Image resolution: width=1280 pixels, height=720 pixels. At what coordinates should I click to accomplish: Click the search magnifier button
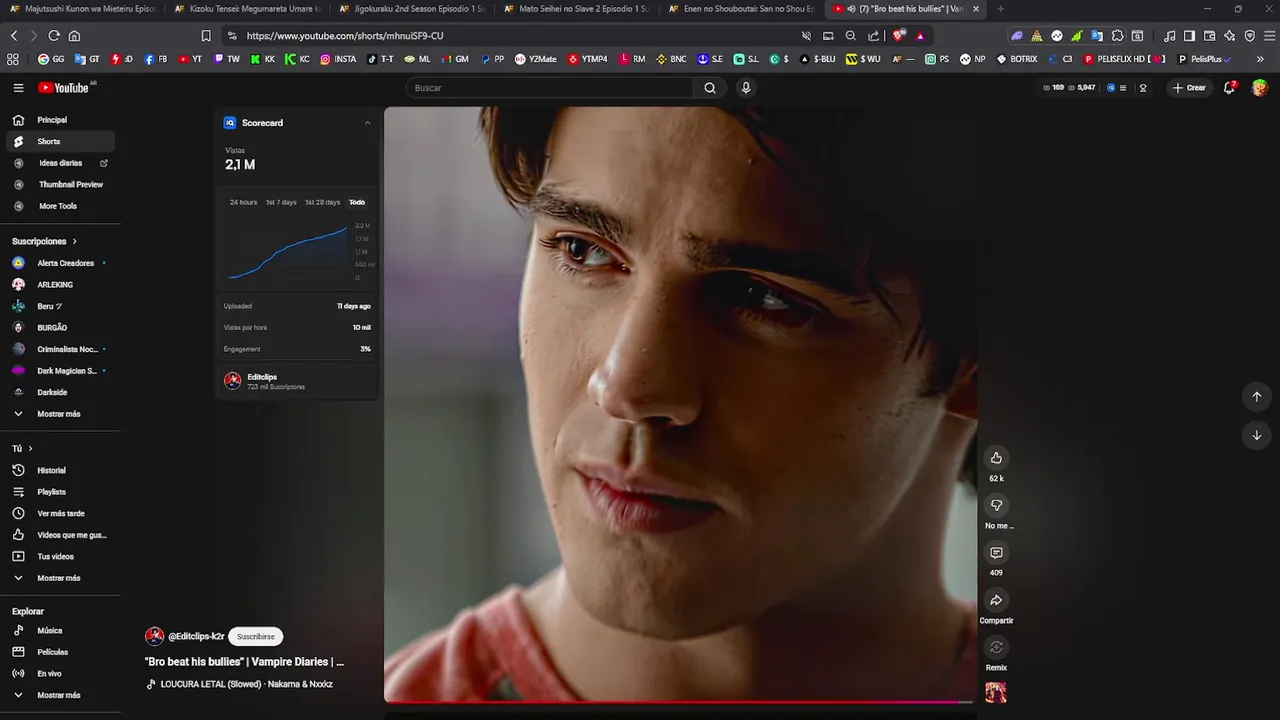(x=710, y=88)
